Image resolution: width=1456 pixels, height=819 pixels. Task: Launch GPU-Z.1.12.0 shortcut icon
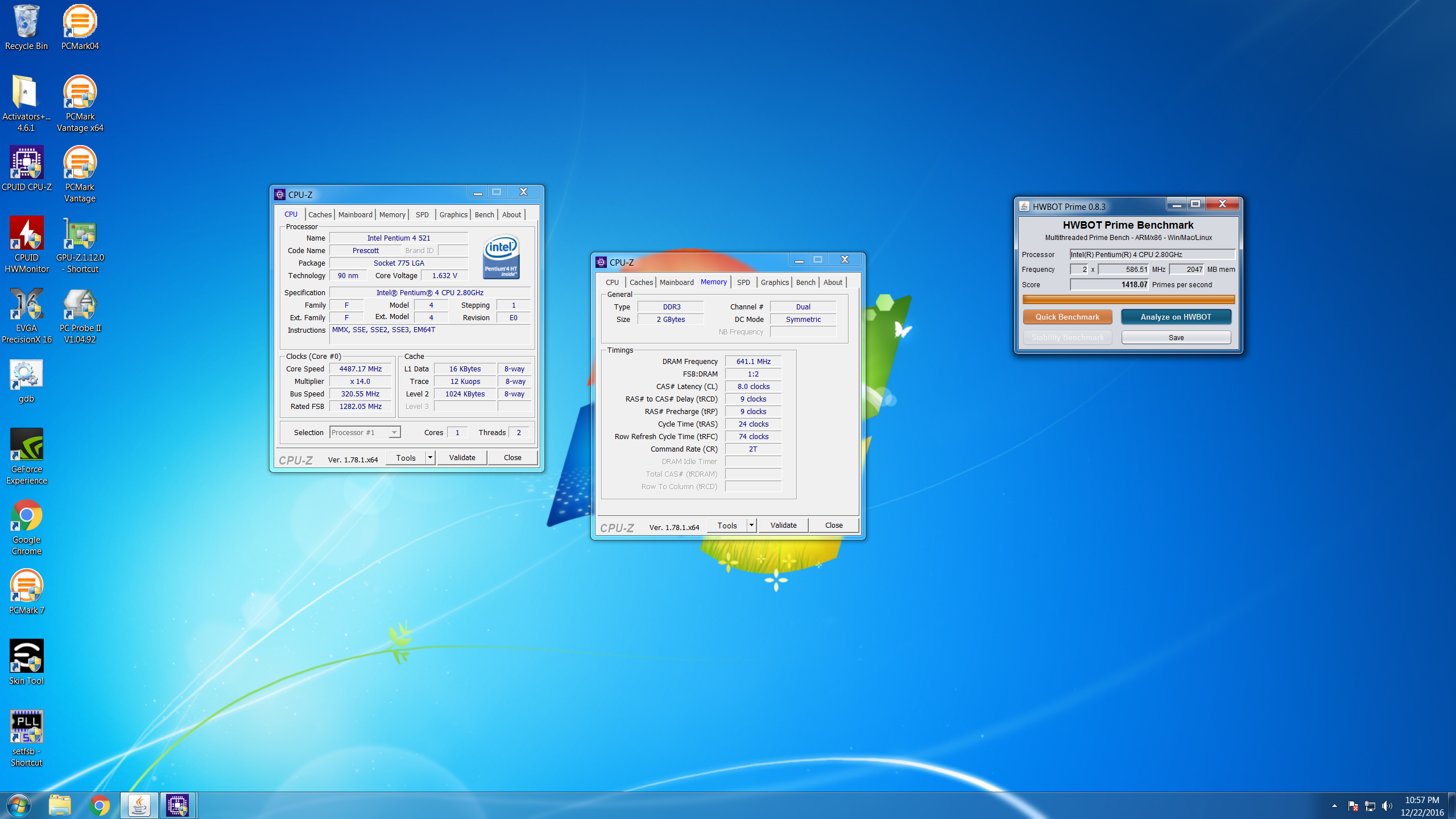80,245
